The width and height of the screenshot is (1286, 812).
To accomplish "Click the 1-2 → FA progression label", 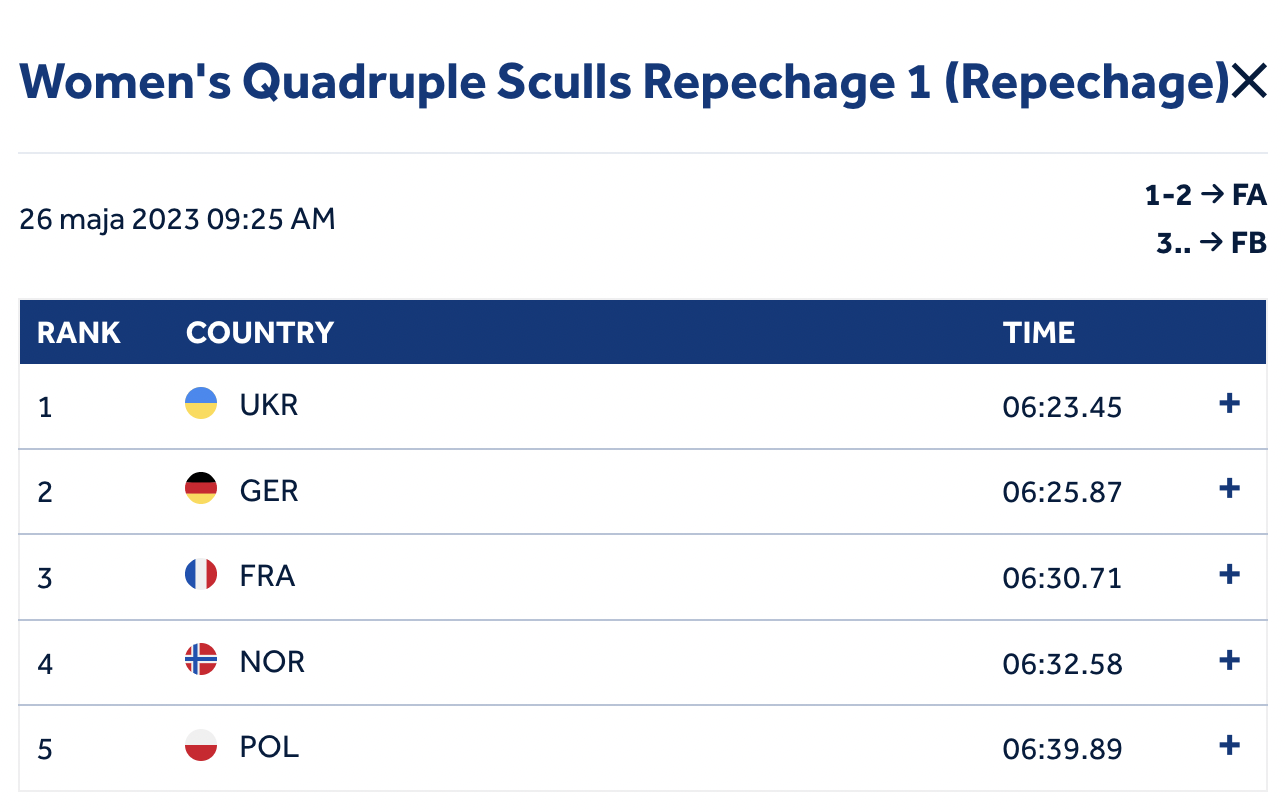I will coord(1206,194).
